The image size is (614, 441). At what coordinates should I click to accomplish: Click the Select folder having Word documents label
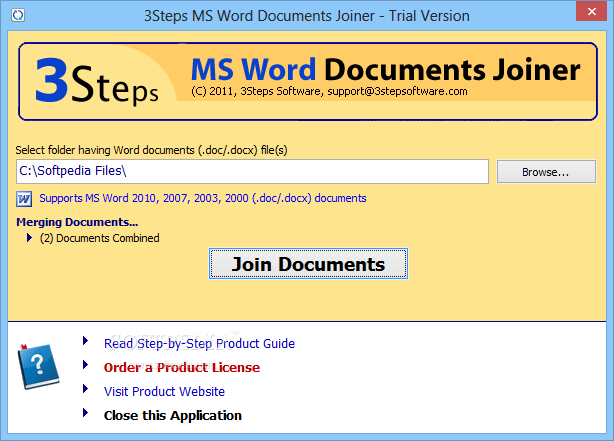tap(151, 150)
